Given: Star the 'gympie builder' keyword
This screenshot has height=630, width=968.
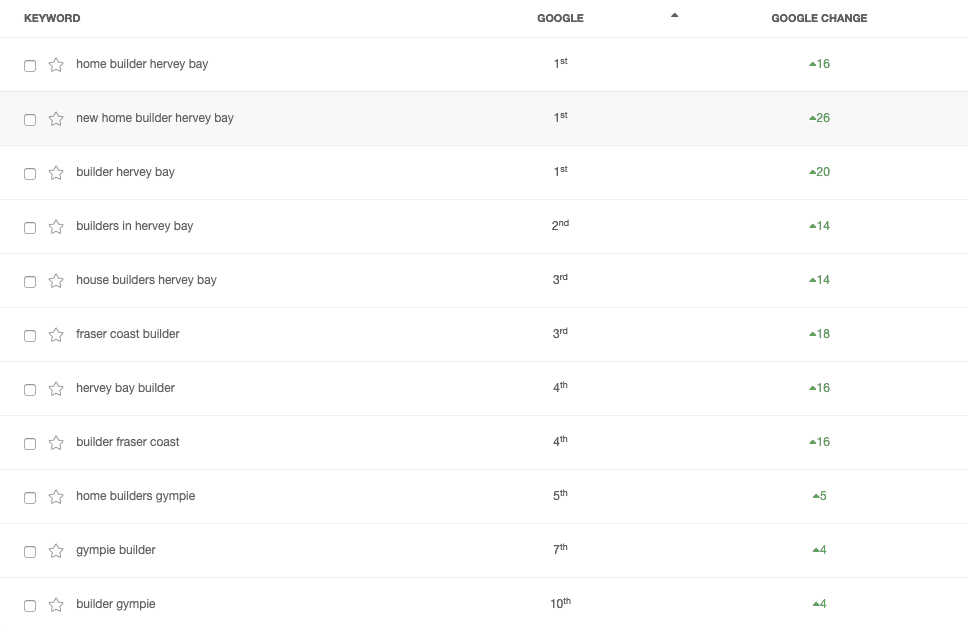Looking at the screenshot, I should [56, 551].
